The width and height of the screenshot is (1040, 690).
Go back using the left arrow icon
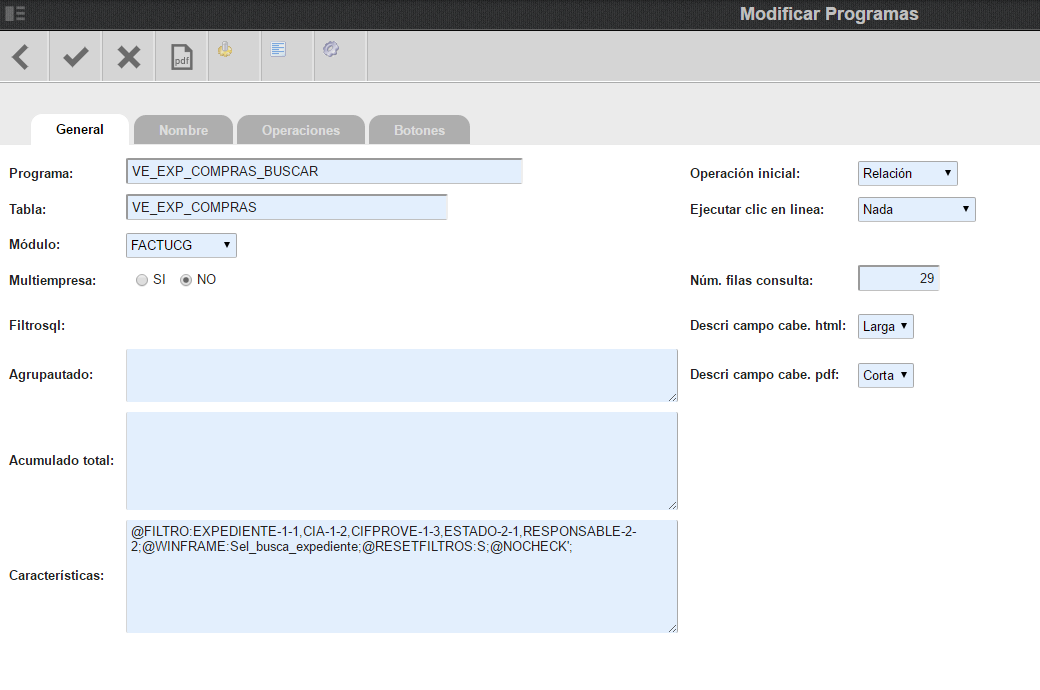point(21,57)
